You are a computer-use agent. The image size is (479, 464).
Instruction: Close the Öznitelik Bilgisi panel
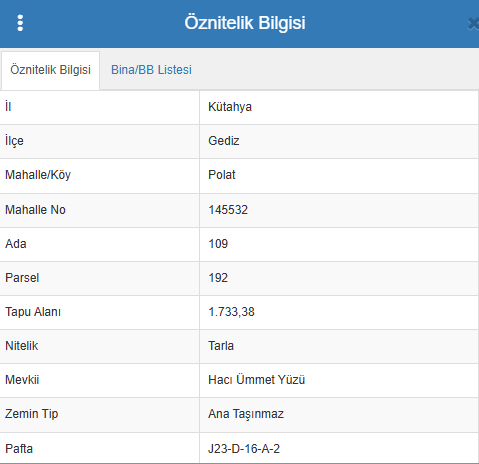tap(473, 24)
